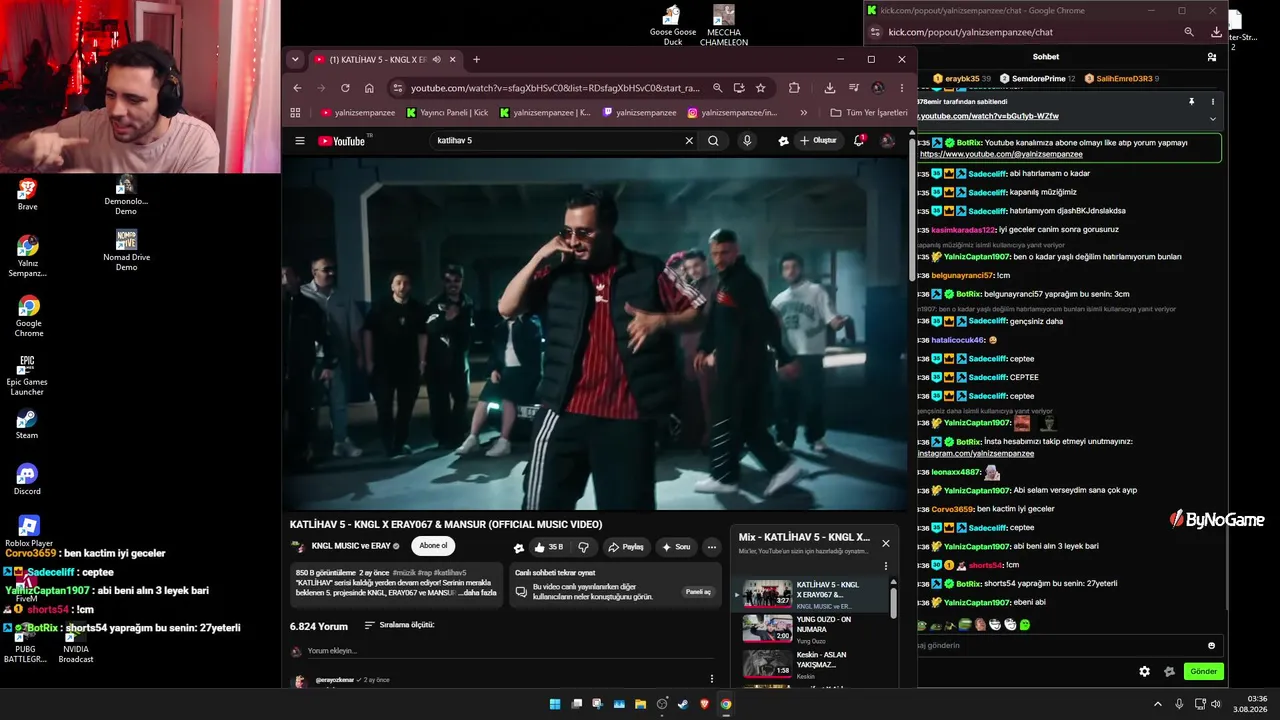
Task: Open the Chrome three-dot menu
Action: pyautogui.click(x=902, y=88)
